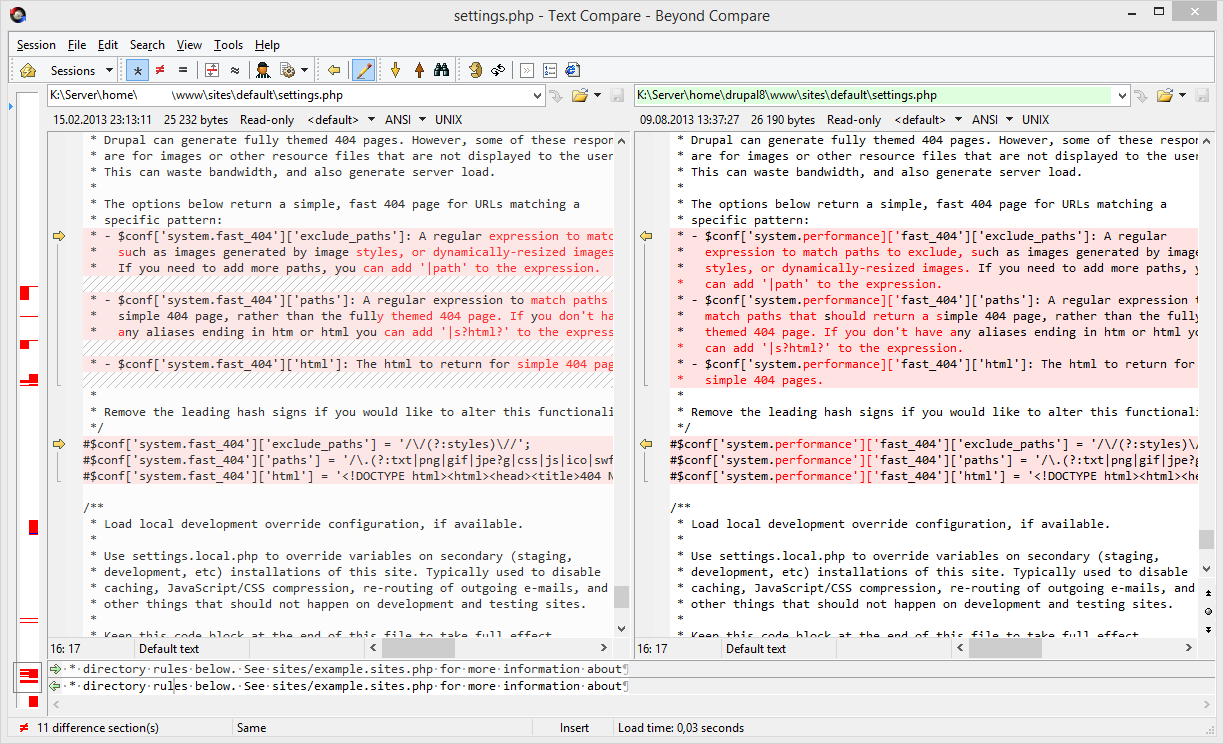Screen dimensions: 1224x744
Task: Click left pane horizontal scroll-right arrow
Action: (604, 648)
